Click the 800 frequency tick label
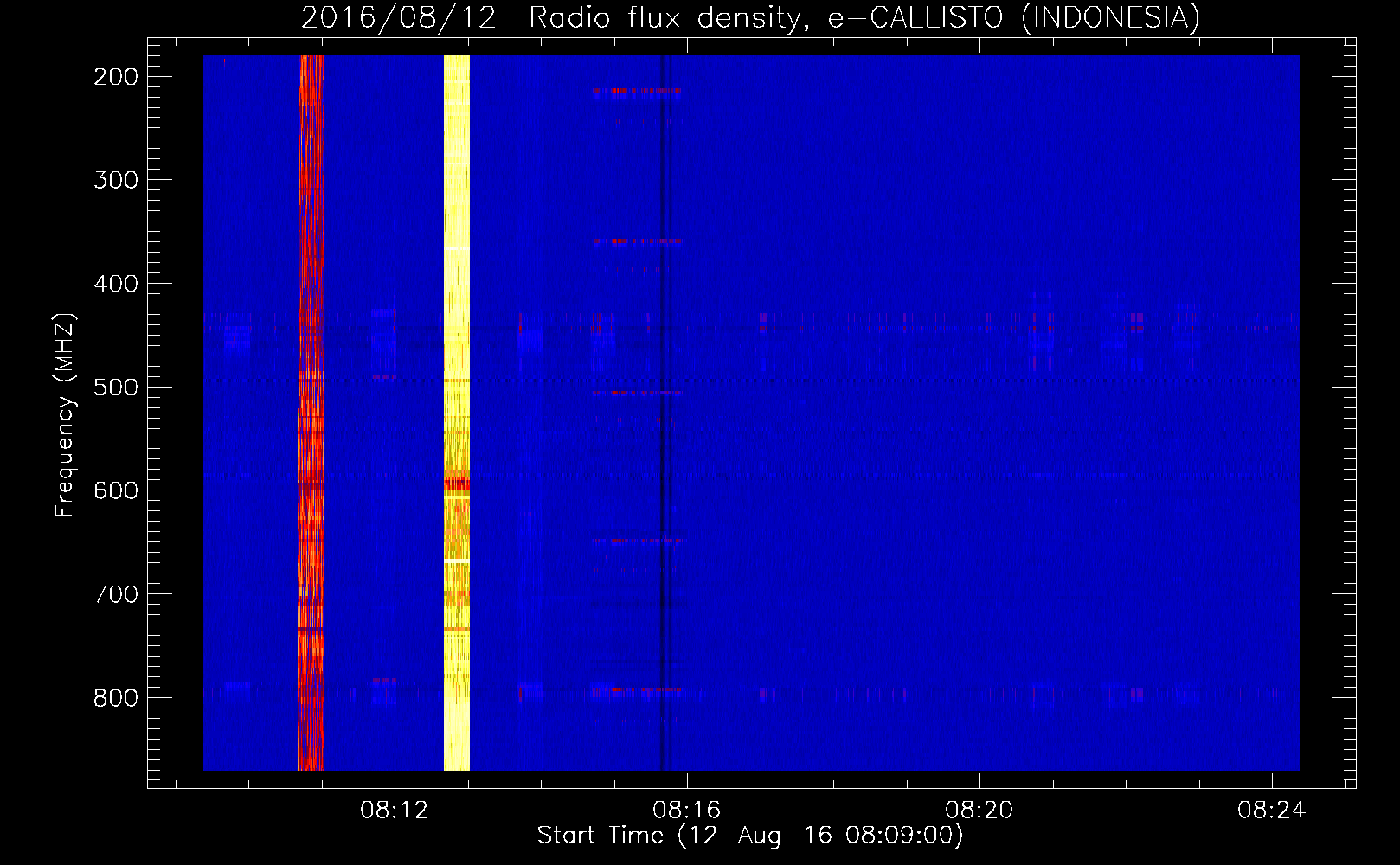The image size is (1400, 865). coord(115,698)
